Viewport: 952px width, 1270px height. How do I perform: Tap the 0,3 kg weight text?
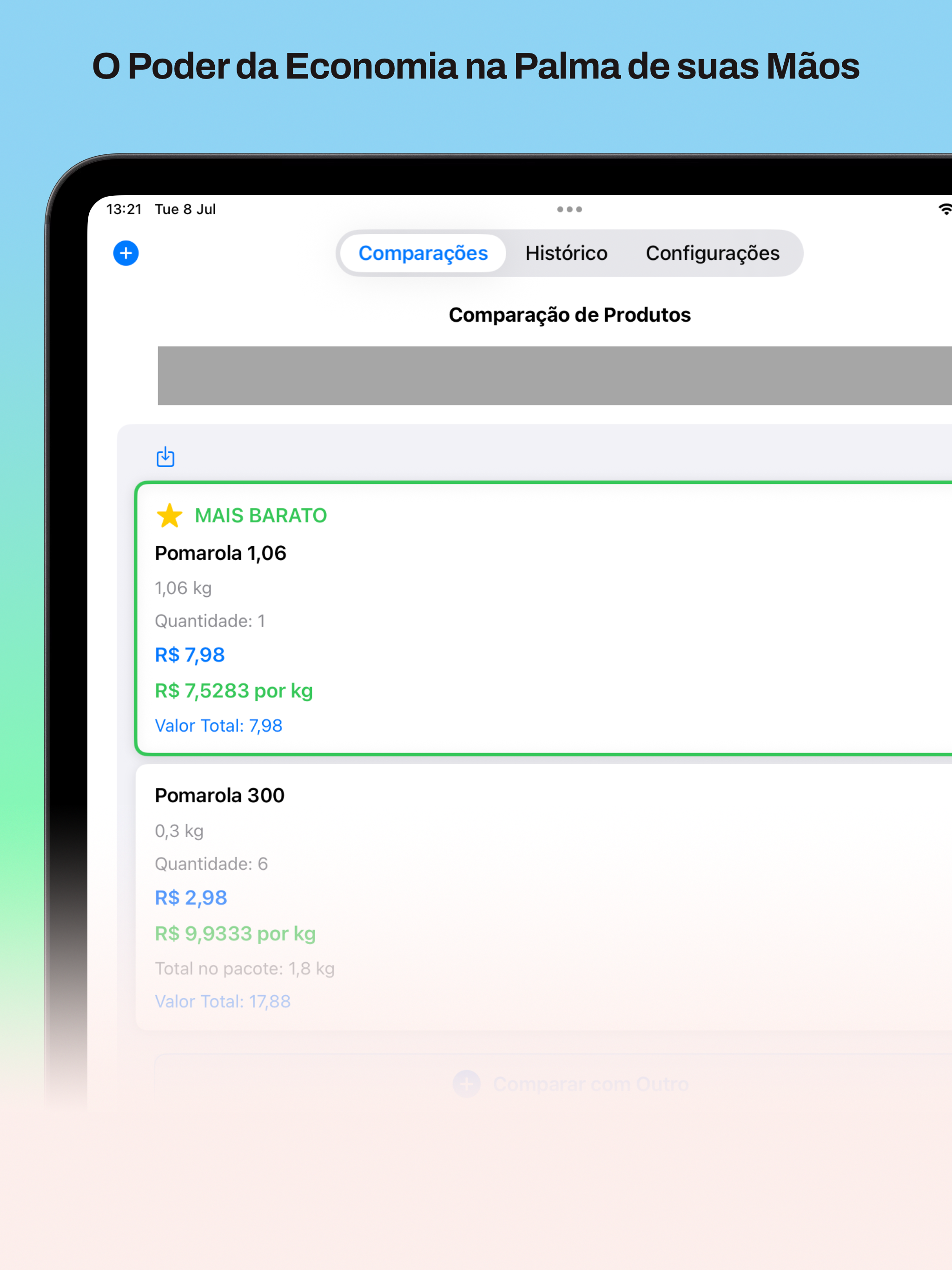click(x=179, y=831)
